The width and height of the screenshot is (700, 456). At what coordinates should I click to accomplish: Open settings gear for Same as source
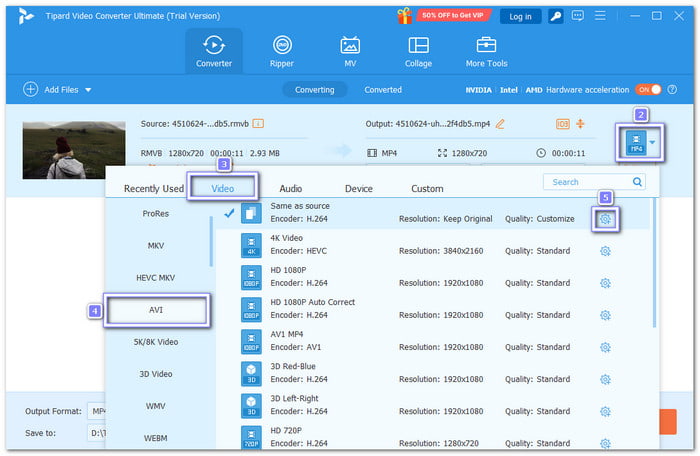(x=605, y=219)
